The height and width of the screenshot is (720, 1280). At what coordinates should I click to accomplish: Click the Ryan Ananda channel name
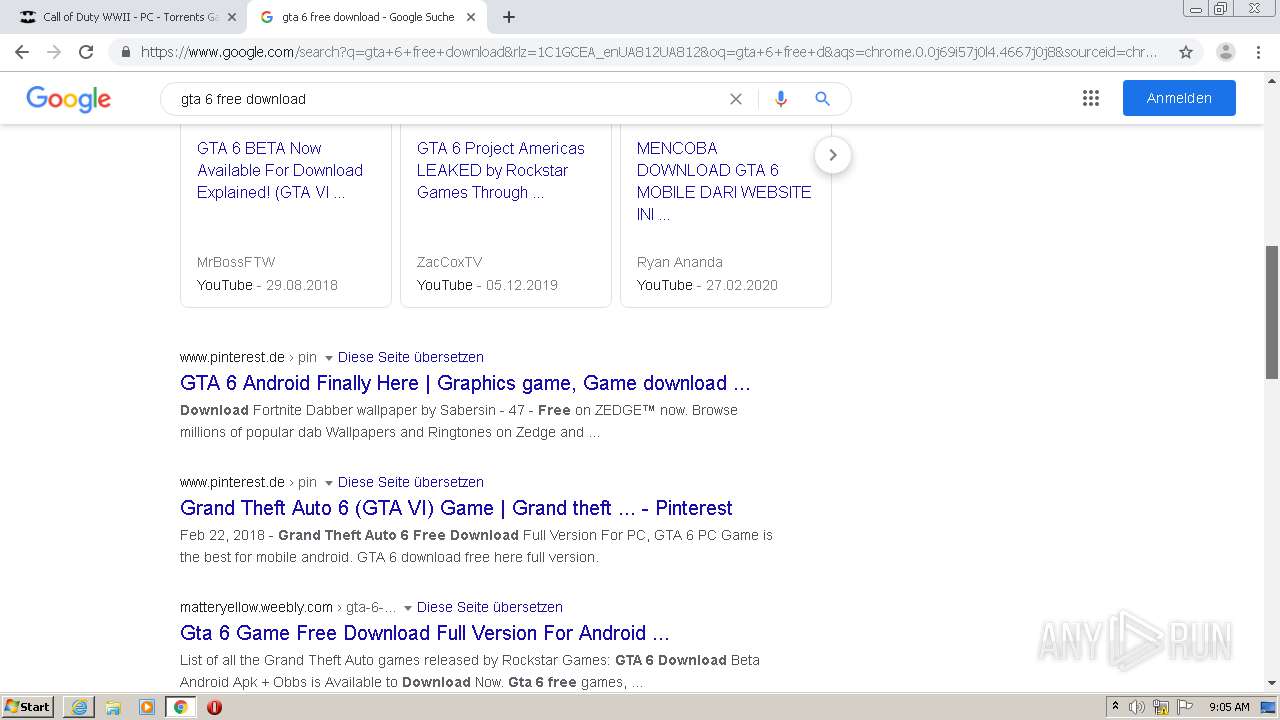pos(680,262)
